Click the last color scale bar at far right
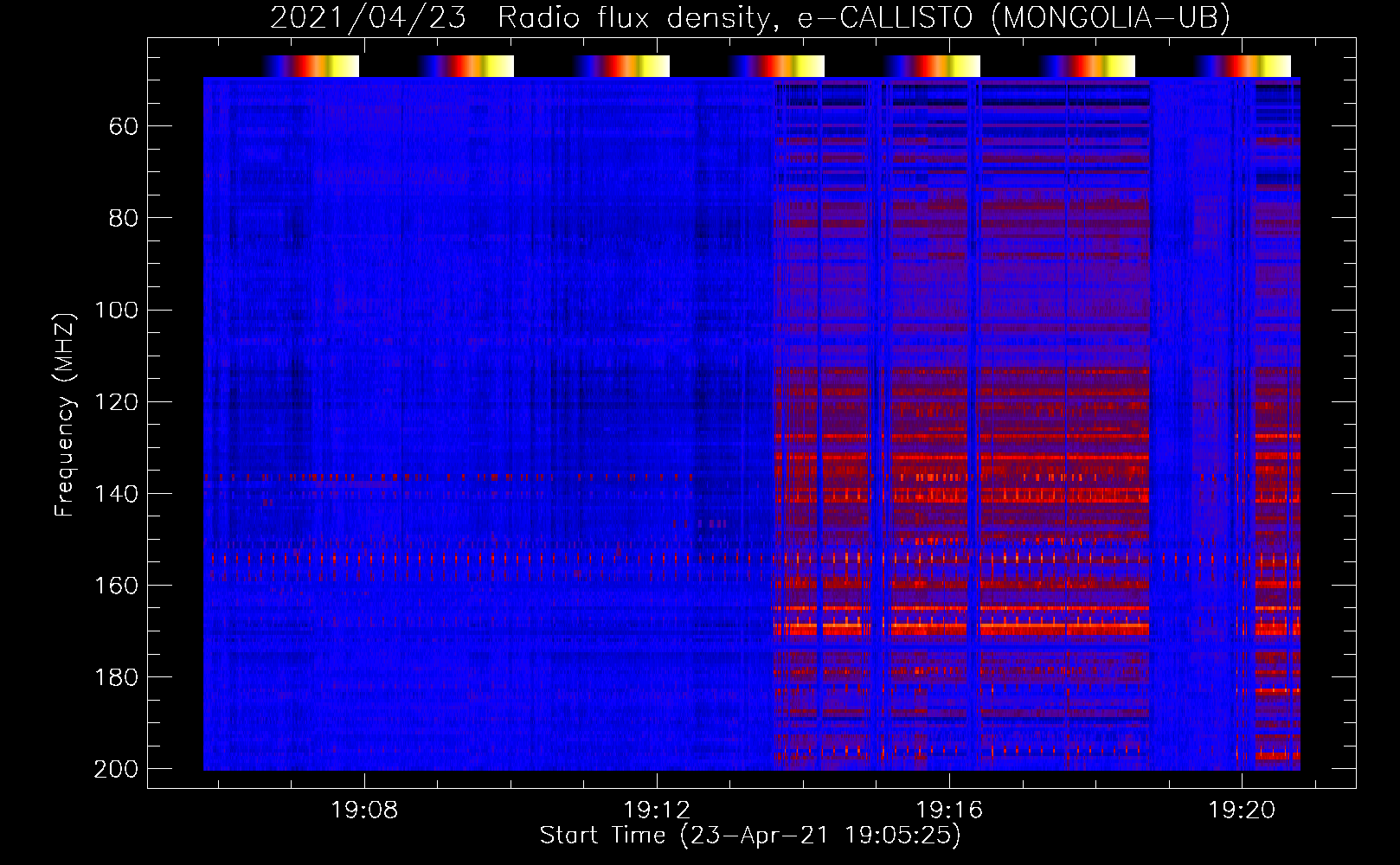Image resolution: width=1400 pixels, height=865 pixels. [x=1243, y=66]
